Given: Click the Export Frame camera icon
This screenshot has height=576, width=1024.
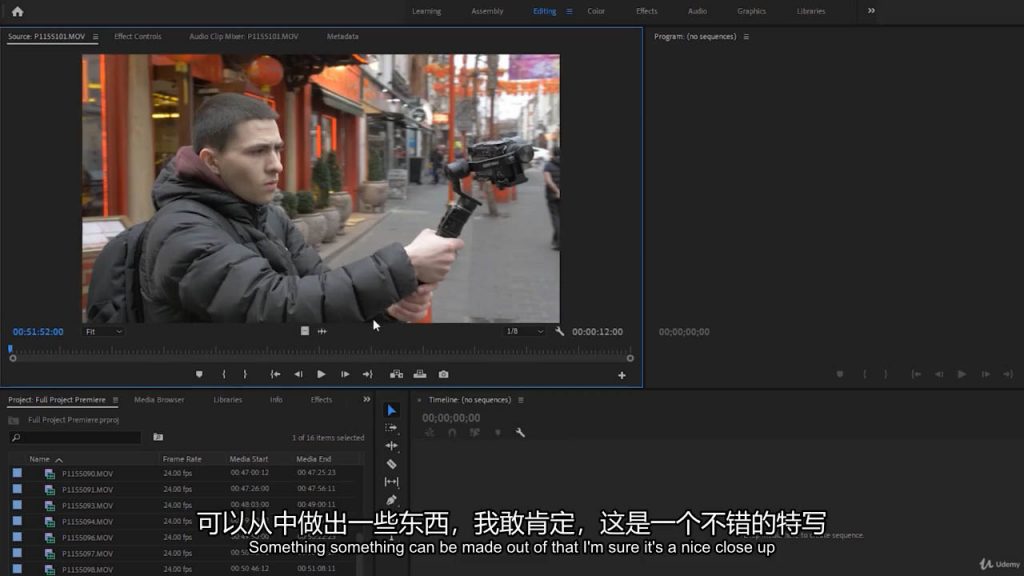Looking at the screenshot, I should tap(443, 374).
